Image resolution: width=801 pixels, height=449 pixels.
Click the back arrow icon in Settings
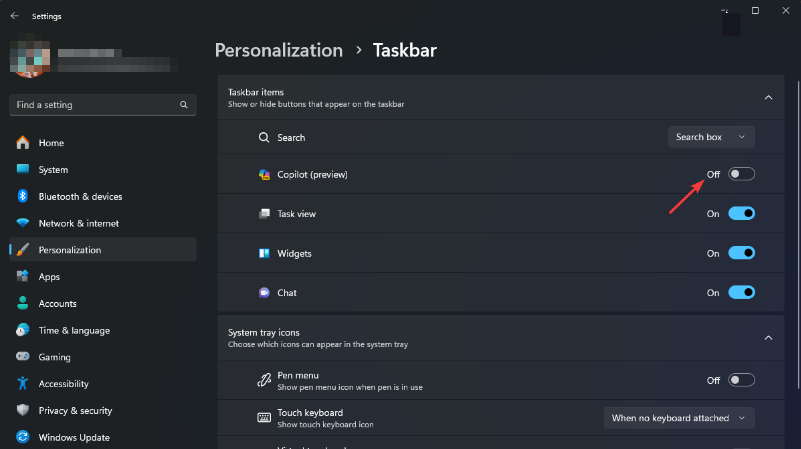tap(14, 16)
